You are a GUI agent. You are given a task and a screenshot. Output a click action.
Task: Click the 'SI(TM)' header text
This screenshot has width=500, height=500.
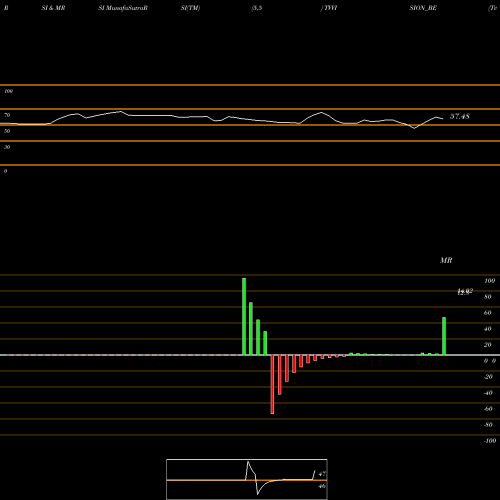[x=190, y=8]
